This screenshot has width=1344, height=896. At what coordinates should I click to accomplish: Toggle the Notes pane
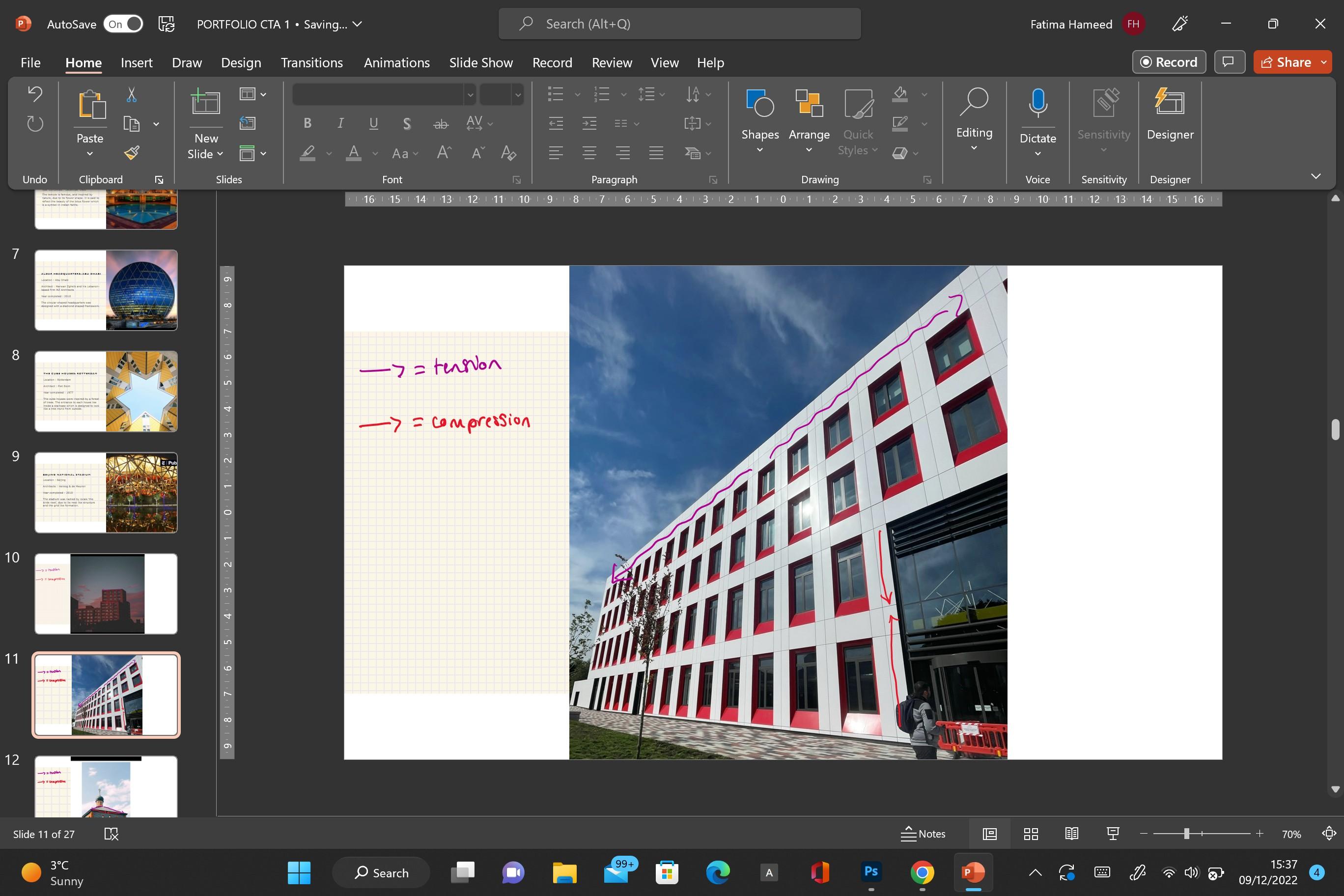923,834
